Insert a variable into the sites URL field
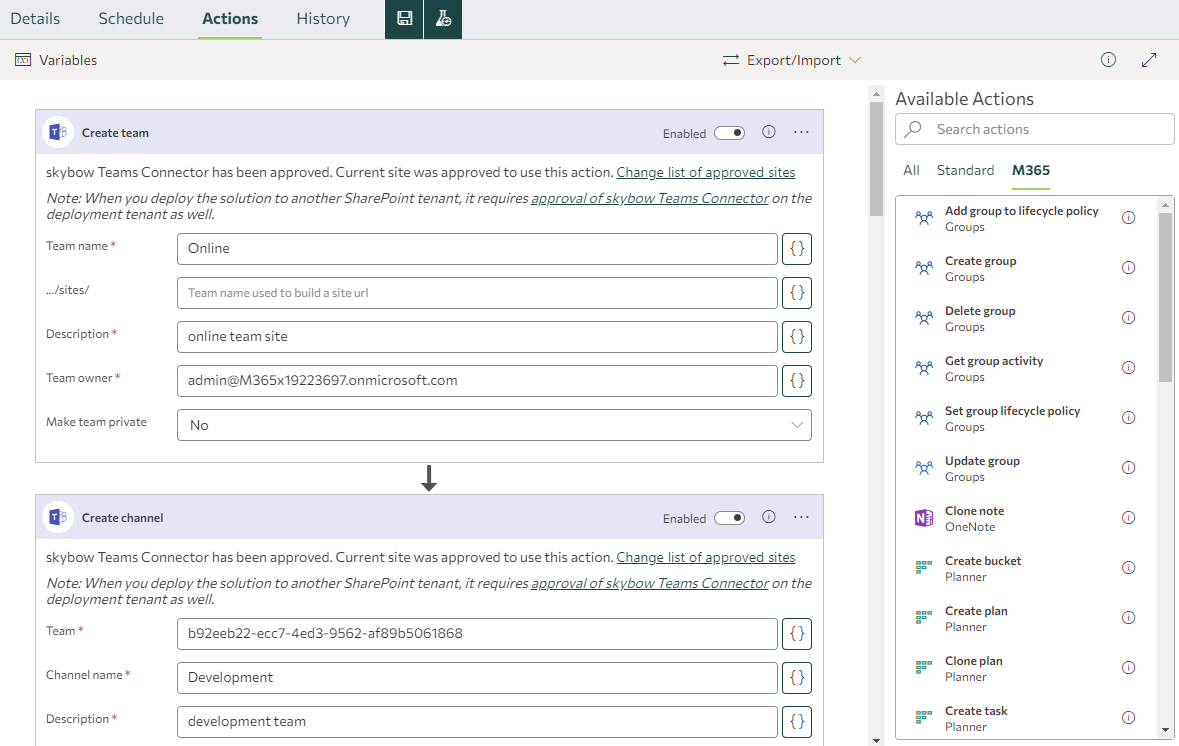Viewport: 1179px width, 746px height. (x=797, y=293)
